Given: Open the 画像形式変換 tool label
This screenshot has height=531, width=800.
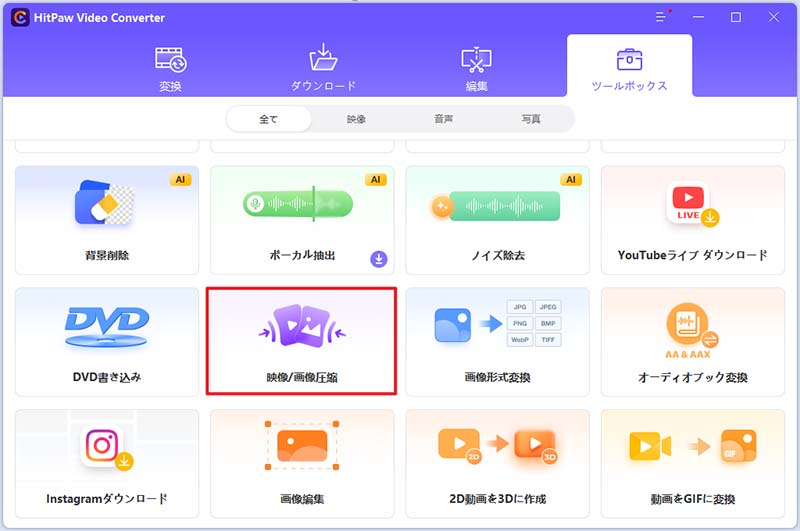Looking at the screenshot, I should tap(497, 377).
